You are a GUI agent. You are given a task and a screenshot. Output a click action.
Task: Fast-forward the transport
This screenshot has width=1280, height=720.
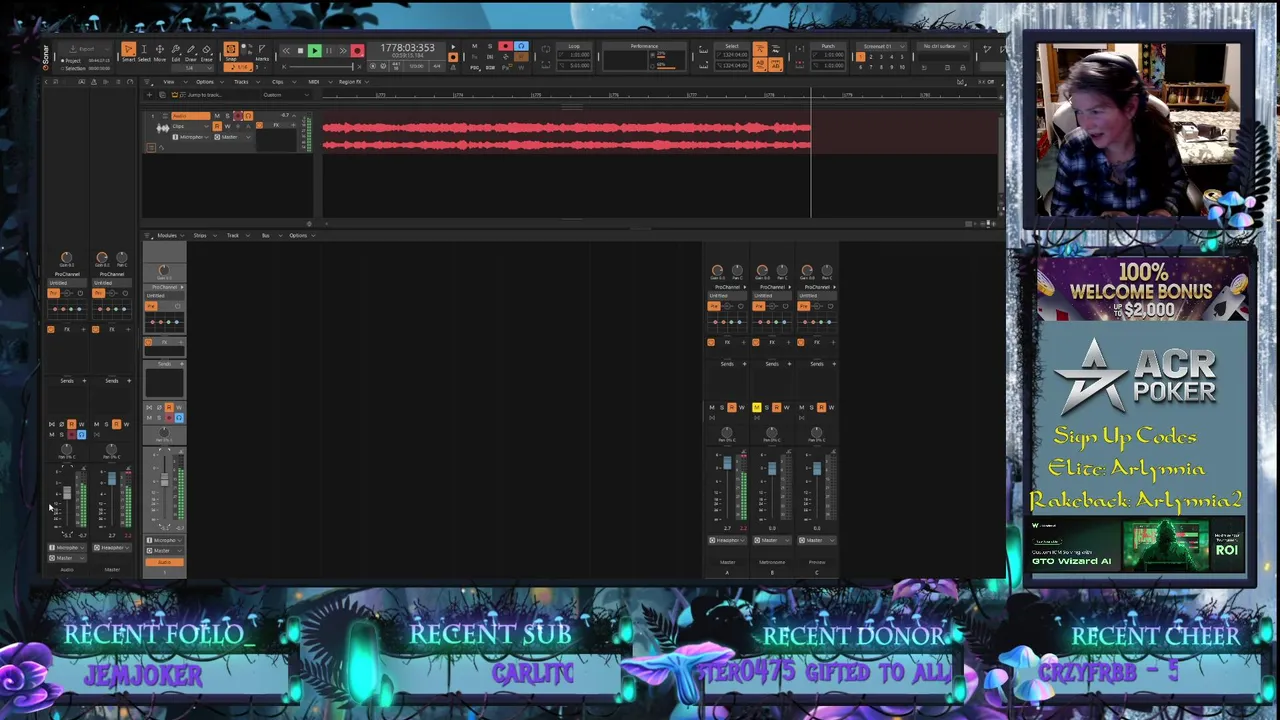coord(342,51)
